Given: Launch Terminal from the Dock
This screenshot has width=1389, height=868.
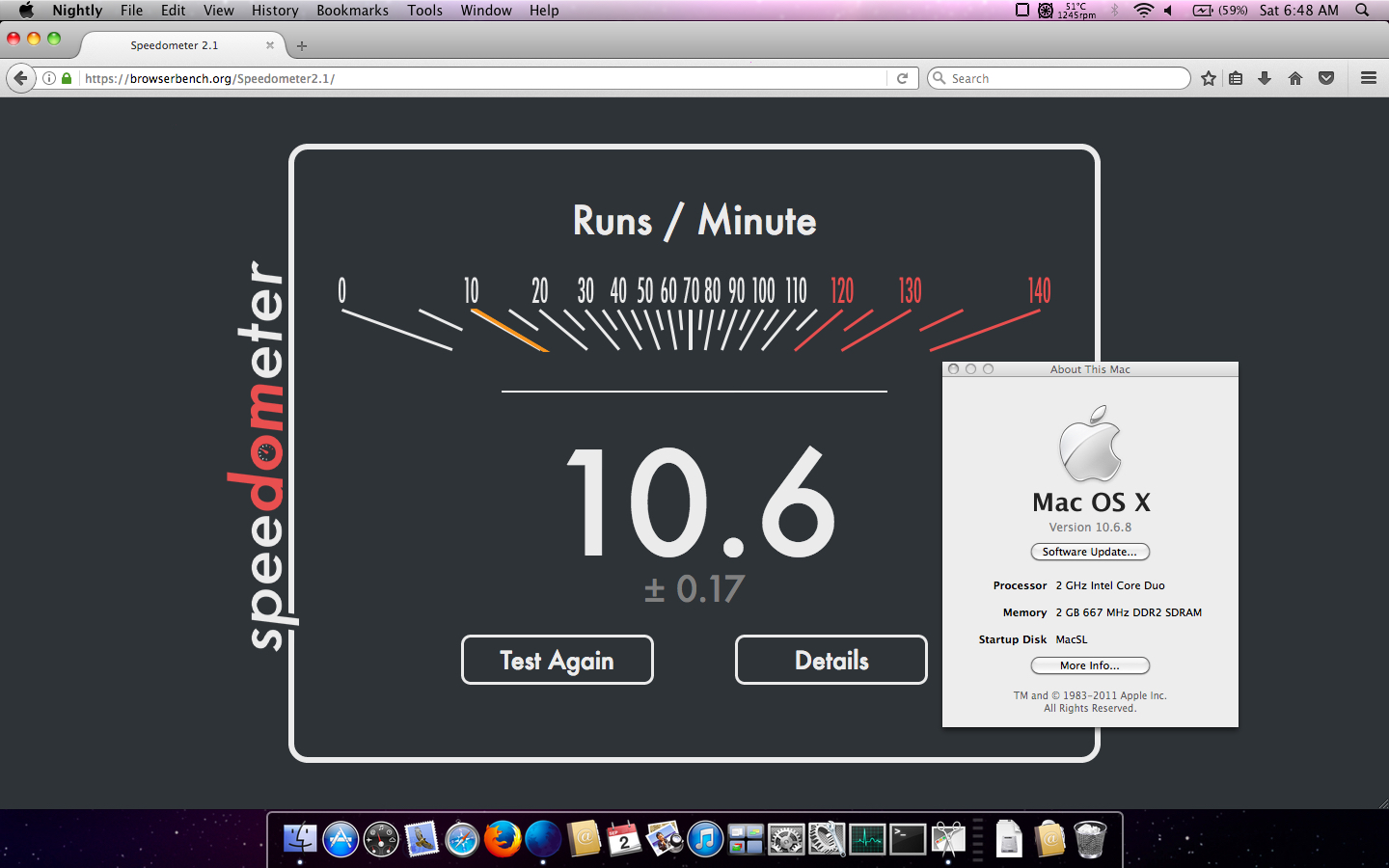Looking at the screenshot, I should (908, 838).
